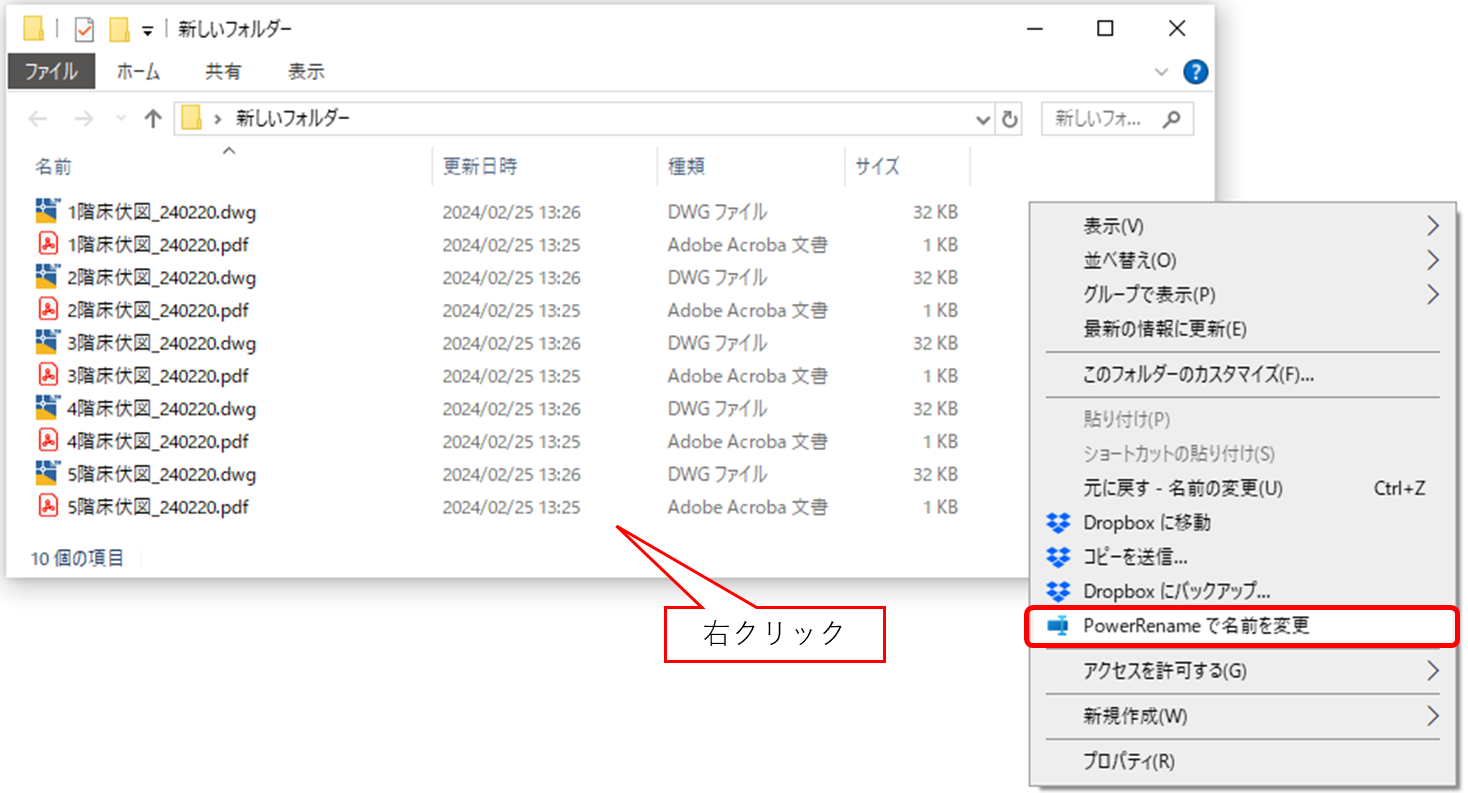Click the new folder icon in quick access toolbar
Screen dimensions: 1468x793
(x=120, y=30)
